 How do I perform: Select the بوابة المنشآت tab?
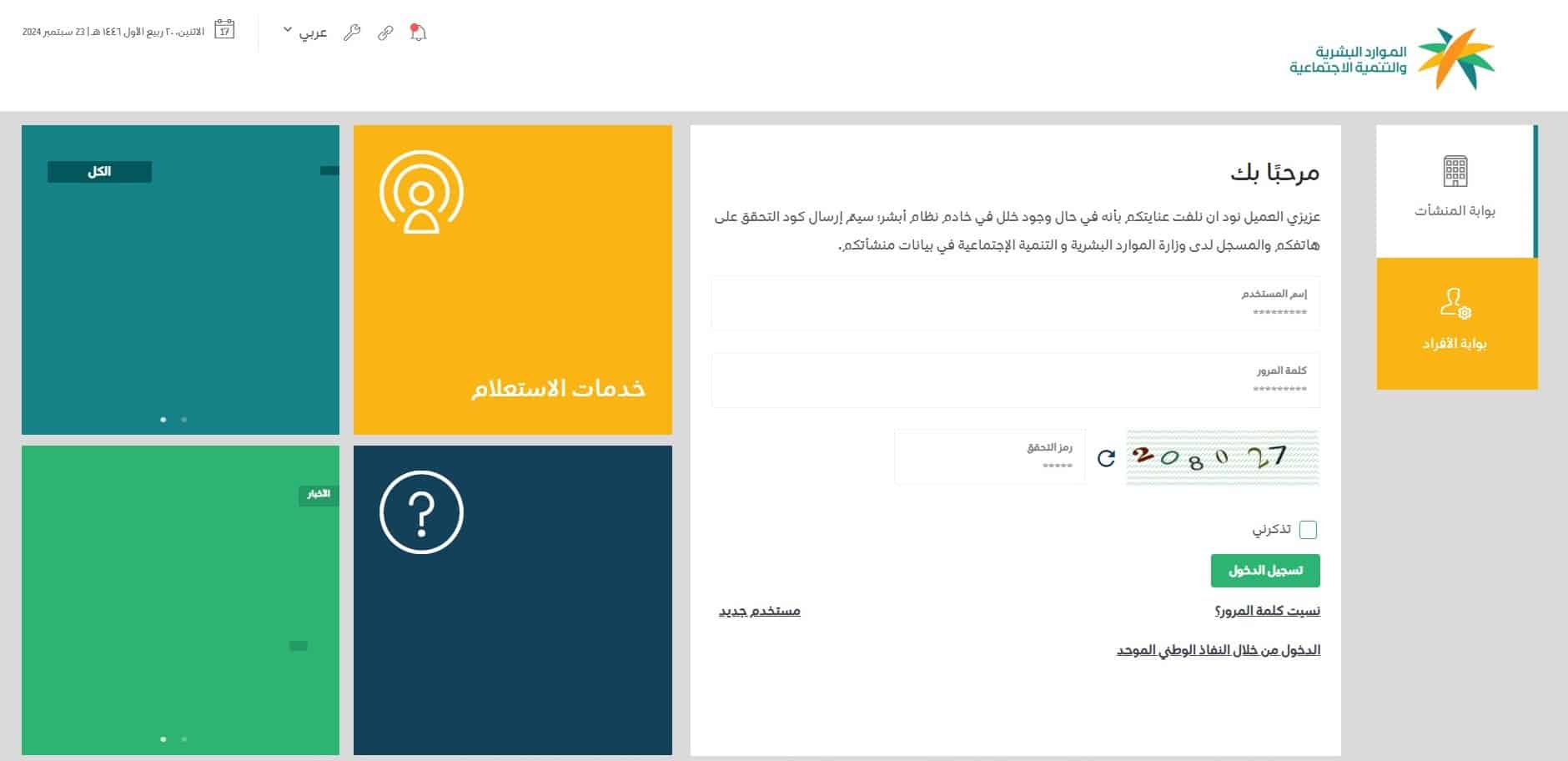[x=1455, y=191]
